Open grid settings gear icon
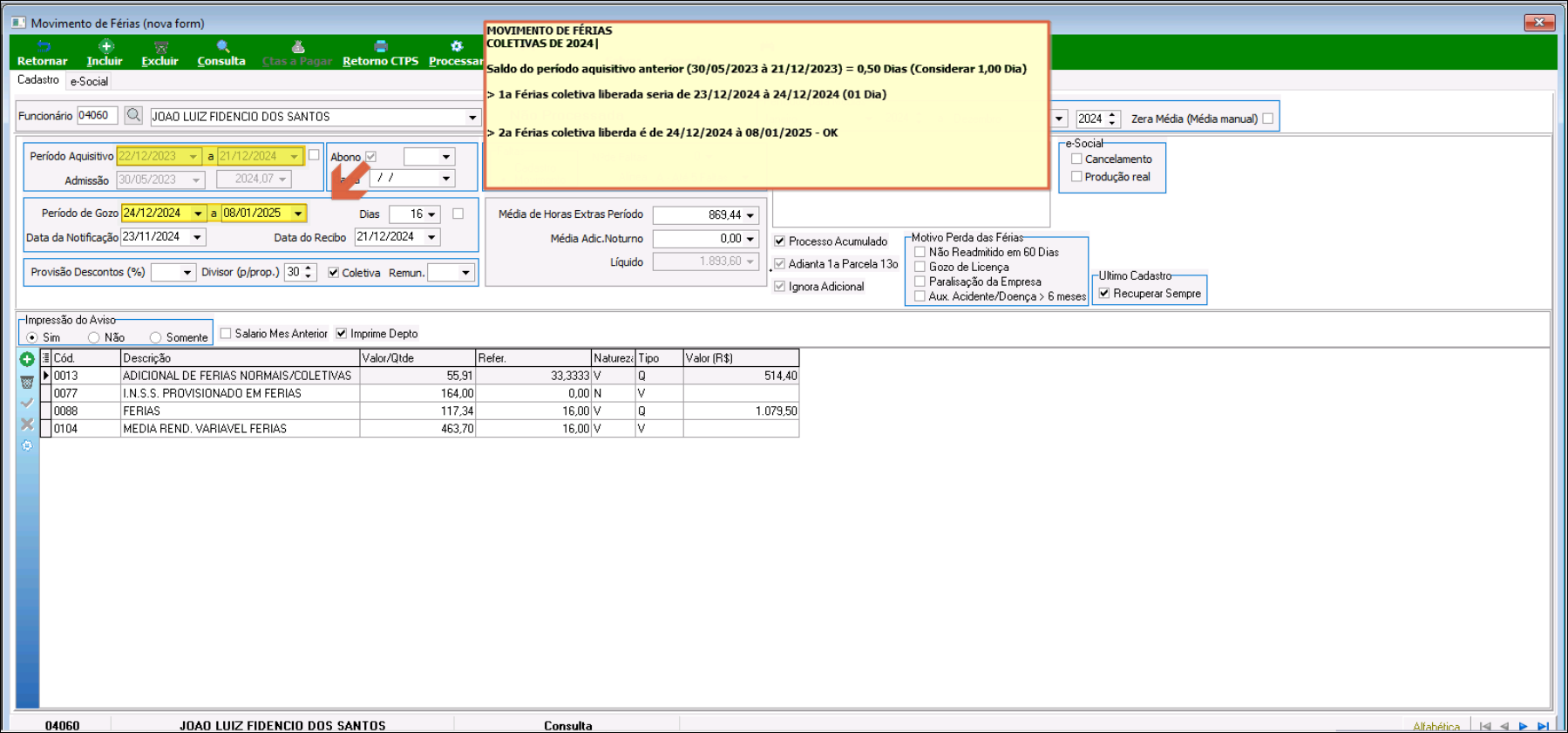Screen dimensions: 1568x733 coord(27,445)
